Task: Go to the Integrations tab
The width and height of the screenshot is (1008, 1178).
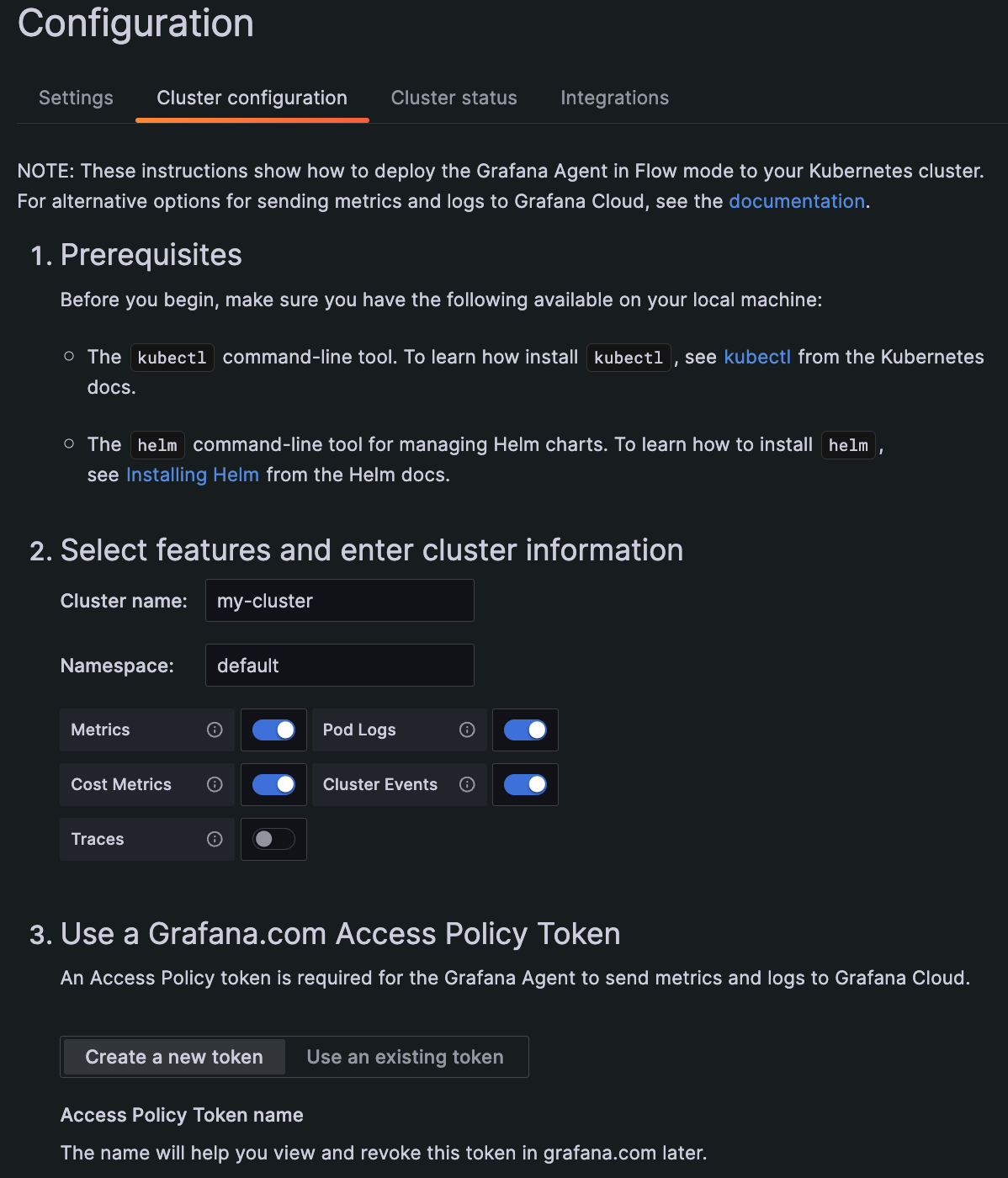Action: 614,98
